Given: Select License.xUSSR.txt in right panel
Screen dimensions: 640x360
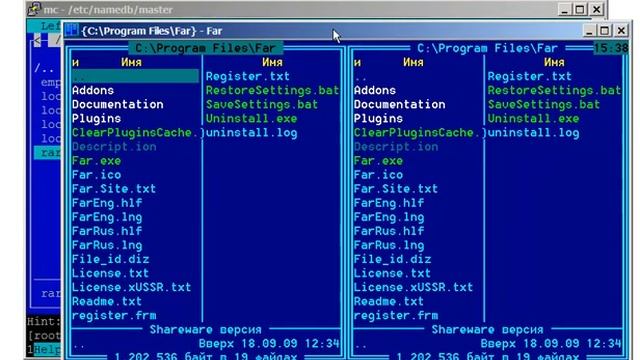Looking at the screenshot, I should click(x=413, y=287).
